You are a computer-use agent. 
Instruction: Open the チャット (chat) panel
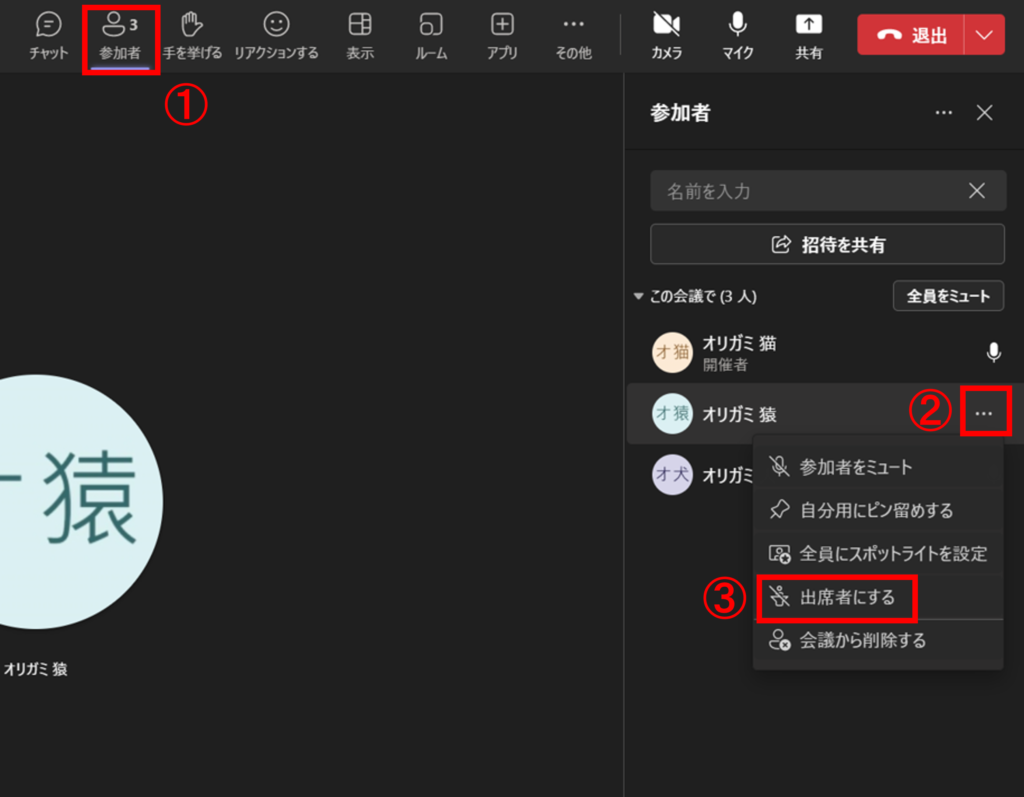coord(48,35)
